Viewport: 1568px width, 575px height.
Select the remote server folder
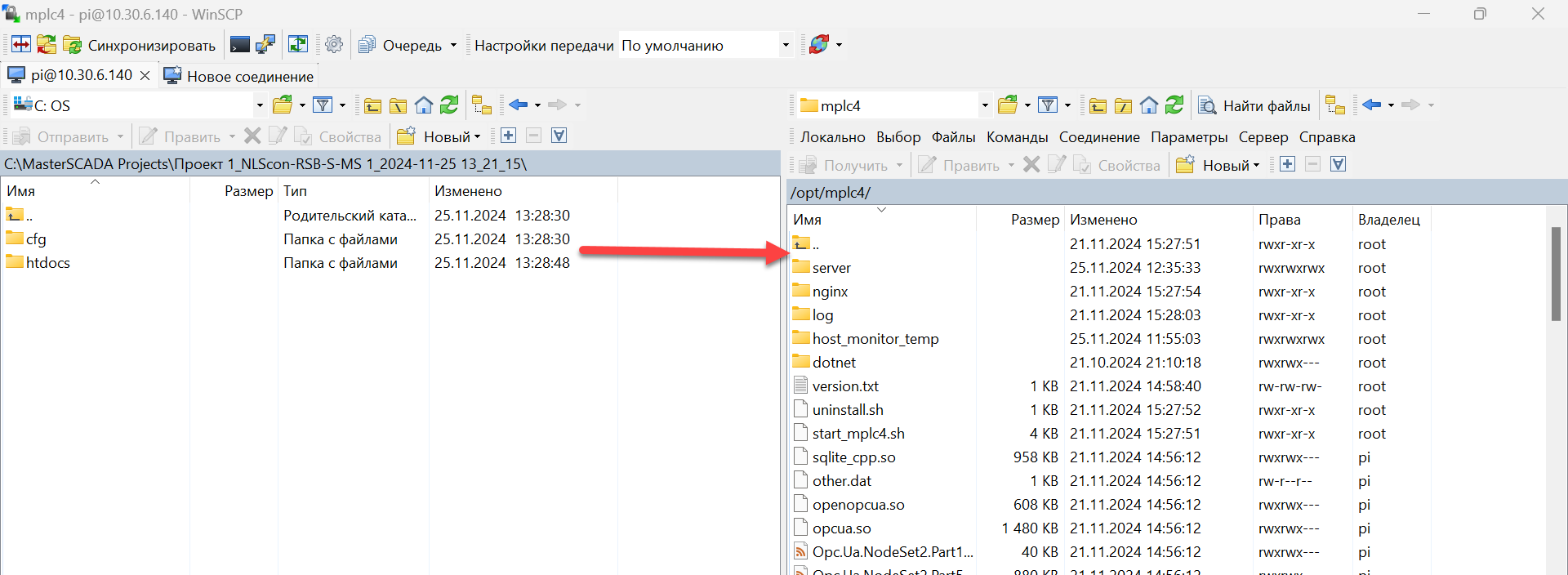(x=822, y=268)
